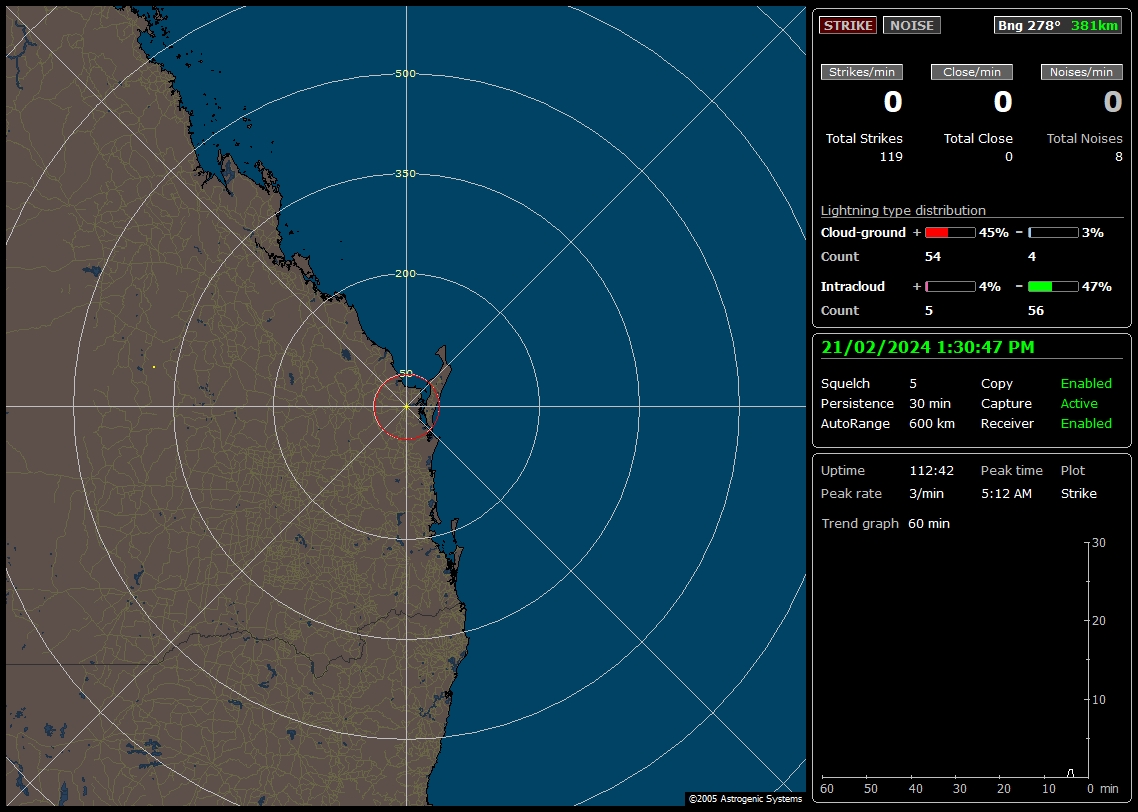
Task: Click the Strikes/min label button
Action: click(x=861, y=72)
